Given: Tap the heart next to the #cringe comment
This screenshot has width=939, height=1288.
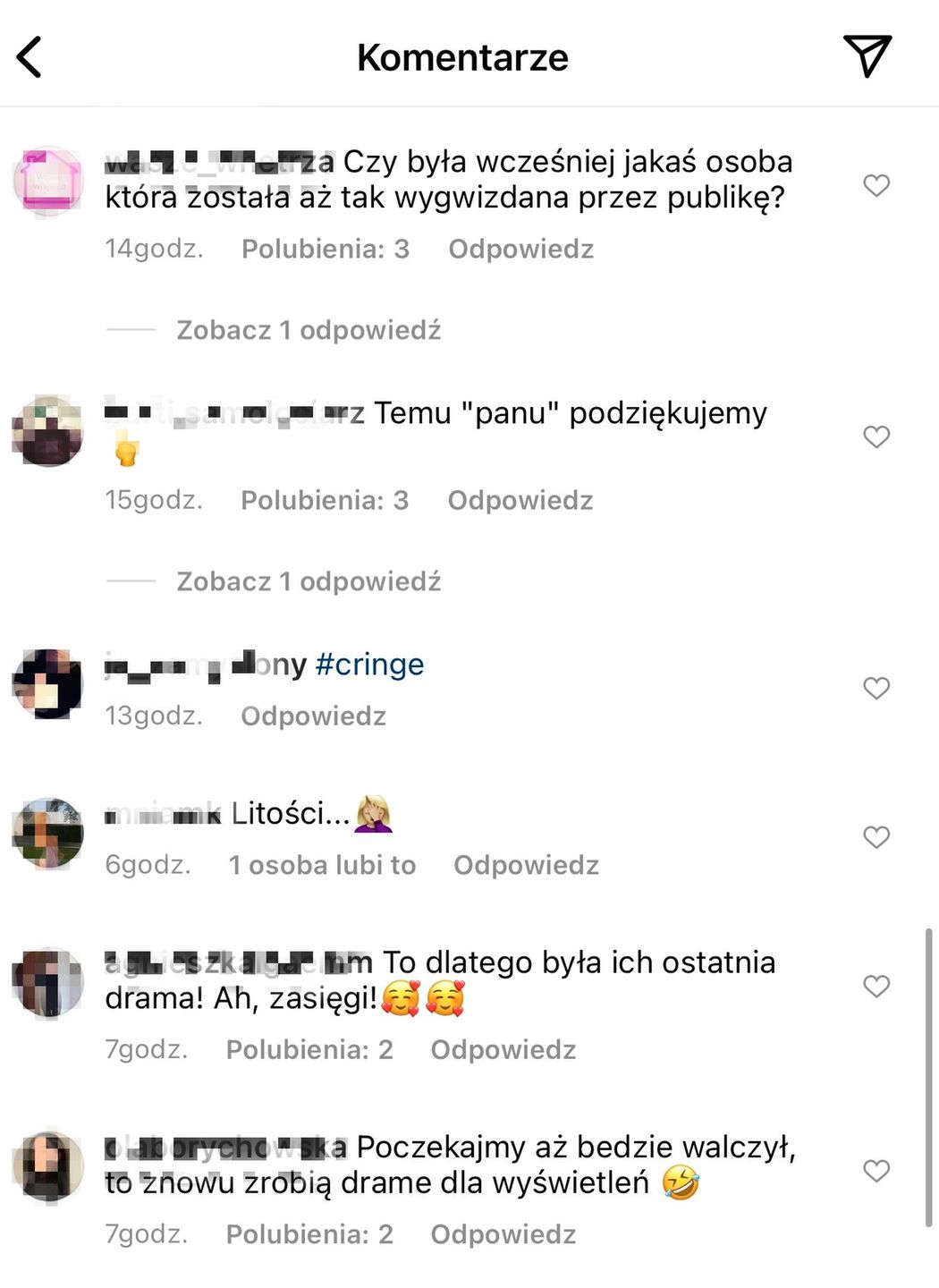Looking at the screenshot, I should pos(876,688).
